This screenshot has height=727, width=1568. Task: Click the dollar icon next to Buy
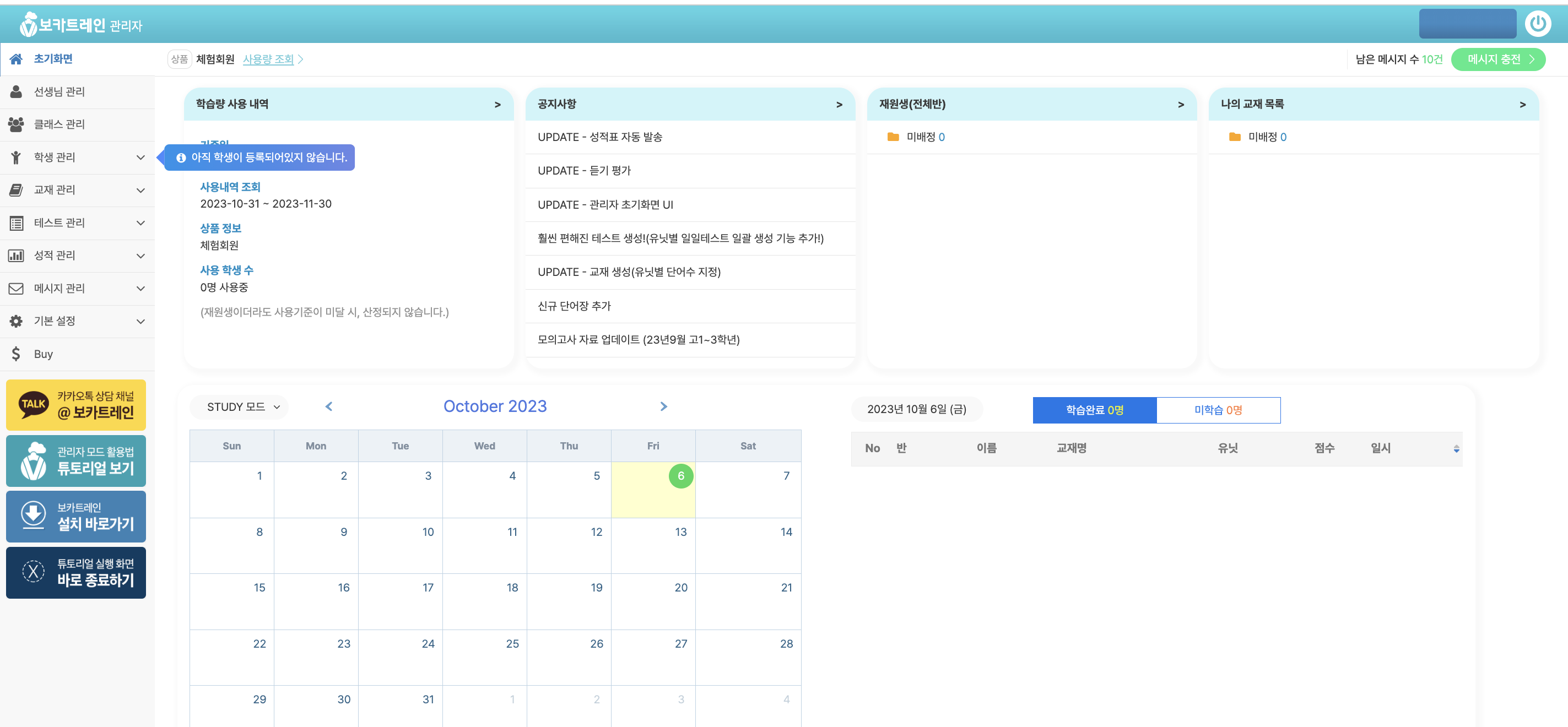click(17, 354)
